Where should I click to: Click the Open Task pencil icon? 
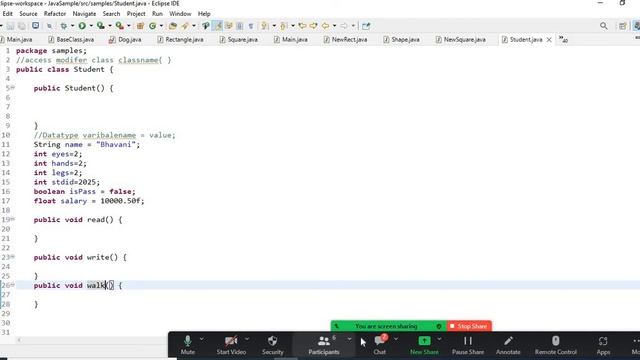[185, 26]
